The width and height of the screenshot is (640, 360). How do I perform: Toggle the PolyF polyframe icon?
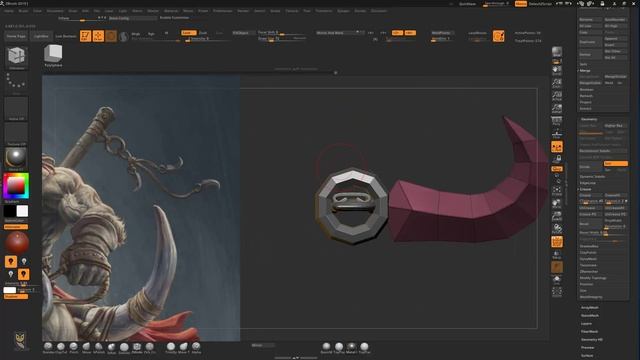(x=557, y=242)
